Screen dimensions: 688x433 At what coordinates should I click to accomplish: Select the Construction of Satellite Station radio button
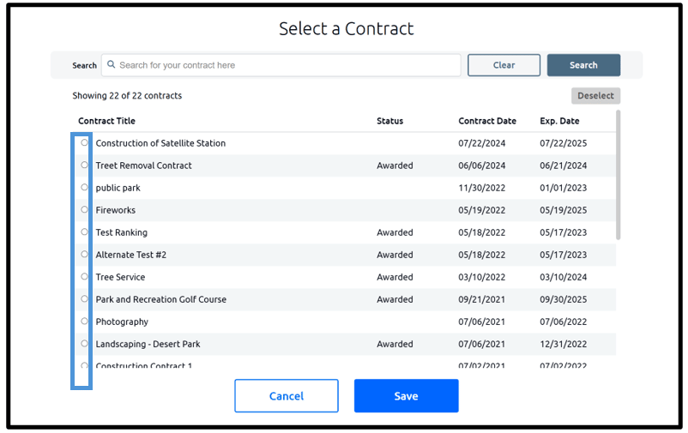click(x=84, y=143)
